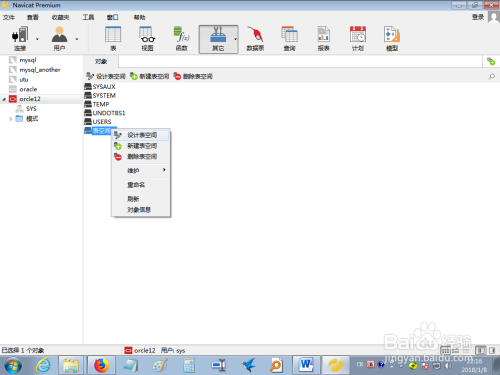
Task: Click 新建表空间 button in object toolbar
Action: click(x=150, y=76)
